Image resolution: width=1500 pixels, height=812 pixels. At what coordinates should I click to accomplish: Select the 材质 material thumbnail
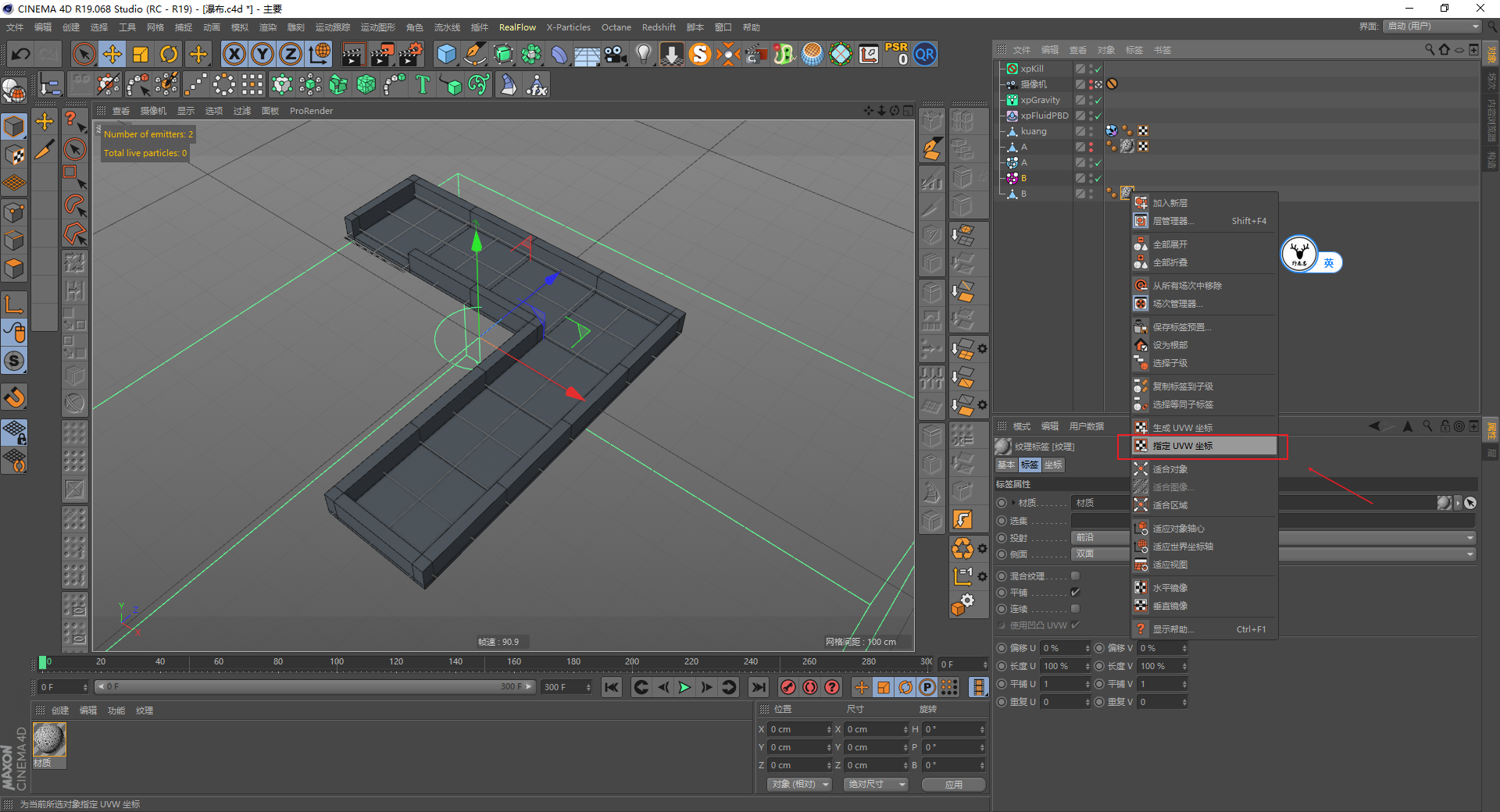[49, 739]
